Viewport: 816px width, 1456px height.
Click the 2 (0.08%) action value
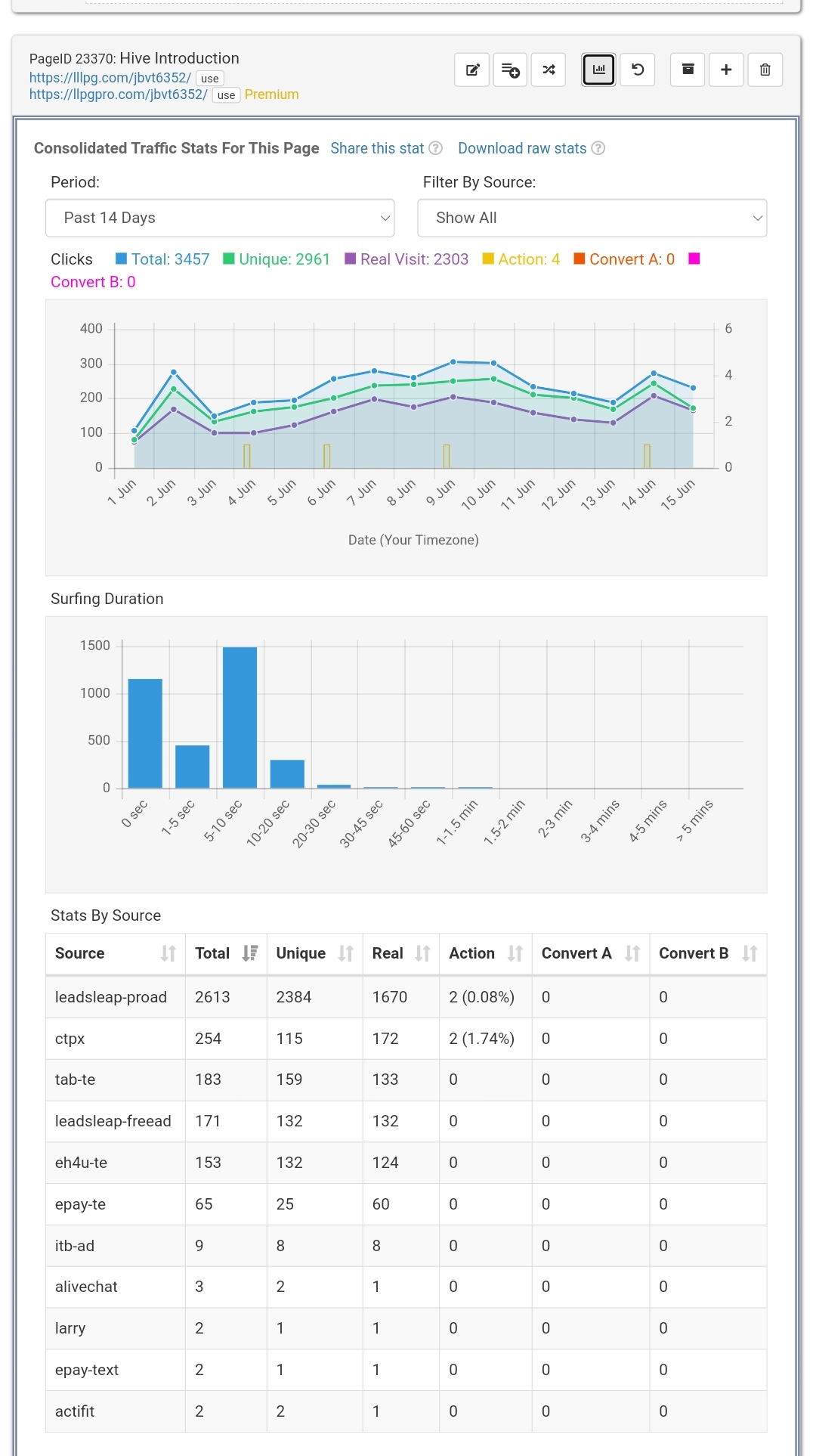click(482, 997)
